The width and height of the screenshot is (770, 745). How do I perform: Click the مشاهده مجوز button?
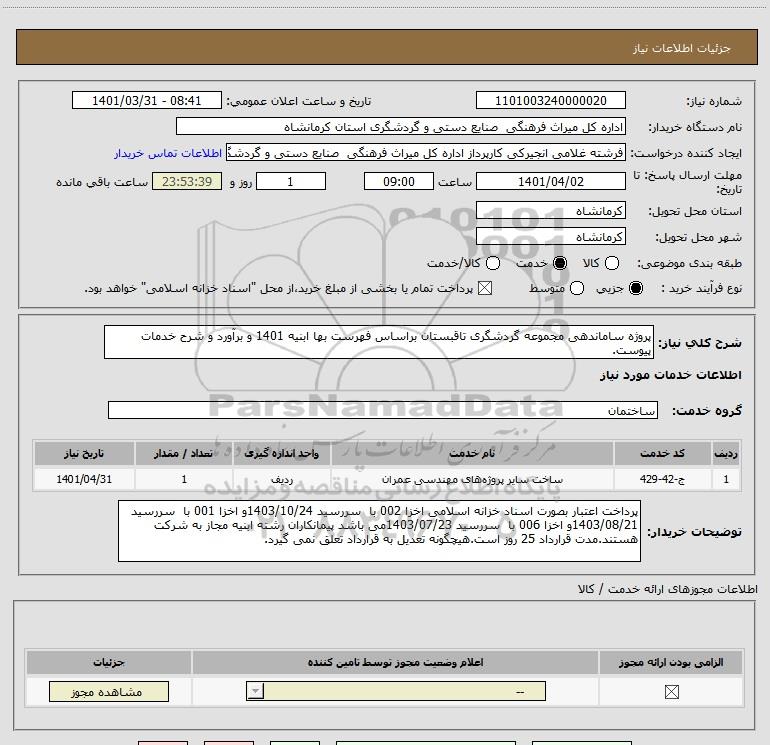point(109,691)
